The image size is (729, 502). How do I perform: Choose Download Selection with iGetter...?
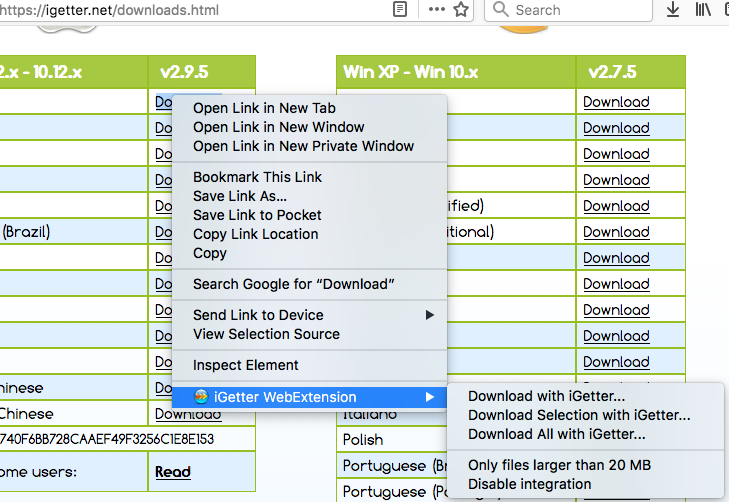[x=585, y=415]
